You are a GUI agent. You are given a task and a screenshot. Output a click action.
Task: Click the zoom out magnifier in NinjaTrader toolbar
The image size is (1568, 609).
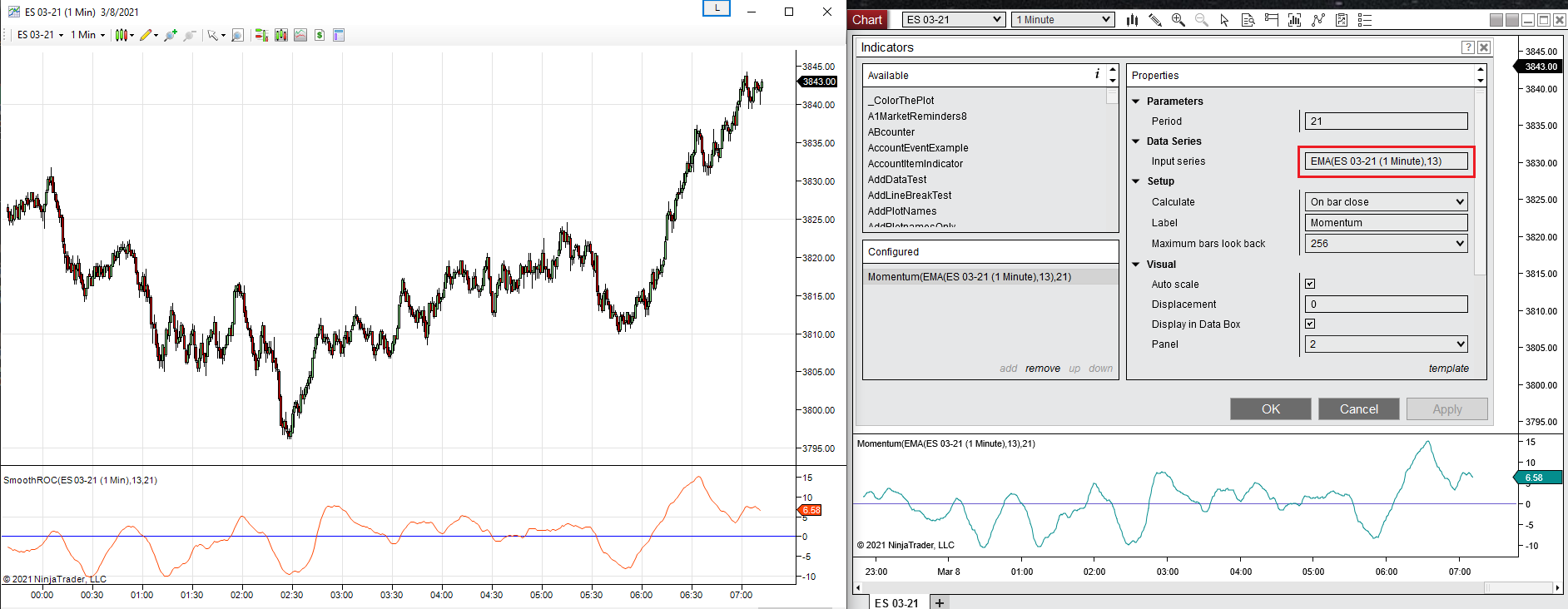pos(1202,20)
